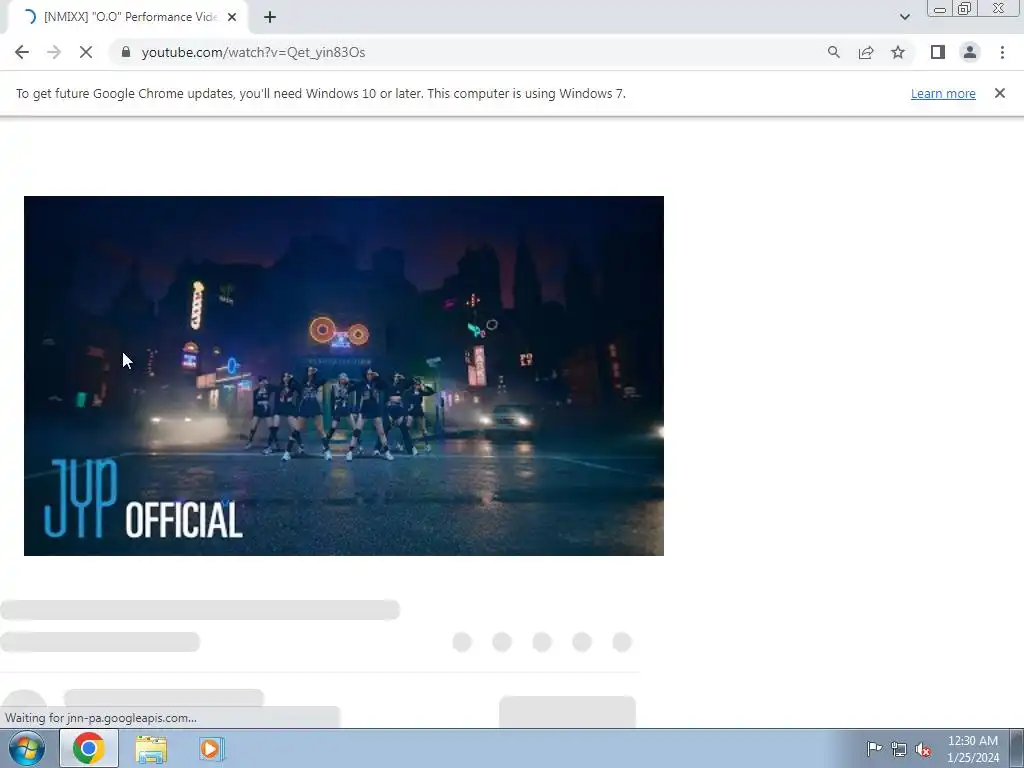The height and width of the screenshot is (768, 1024).
Task: Open Chrome from the taskbar
Action: (x=89, y=748)
